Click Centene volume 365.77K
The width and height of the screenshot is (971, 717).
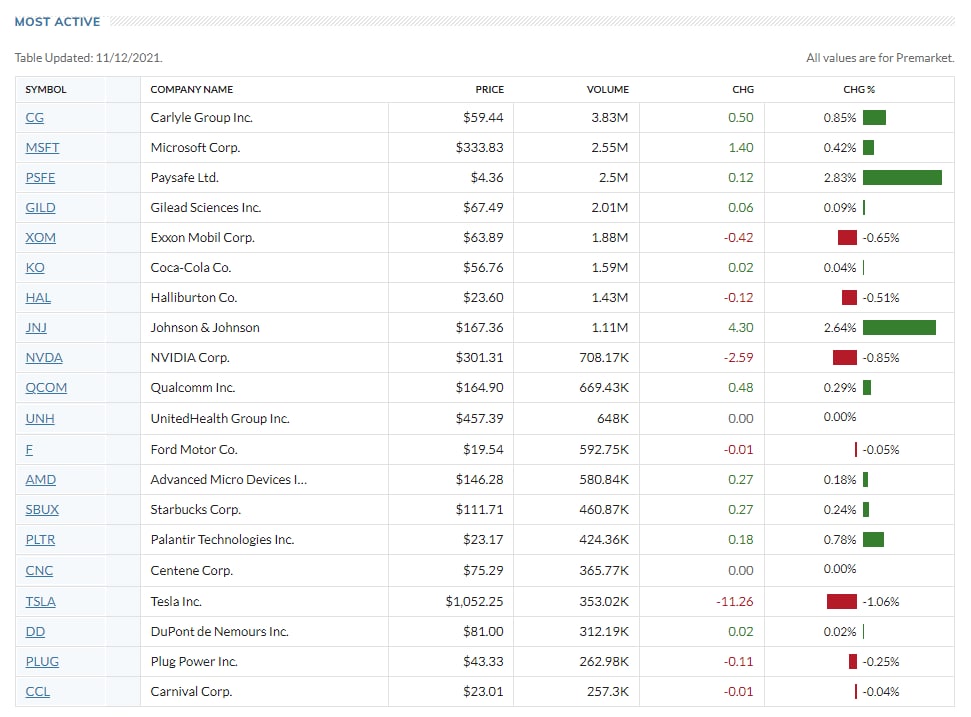coord(604,571)
